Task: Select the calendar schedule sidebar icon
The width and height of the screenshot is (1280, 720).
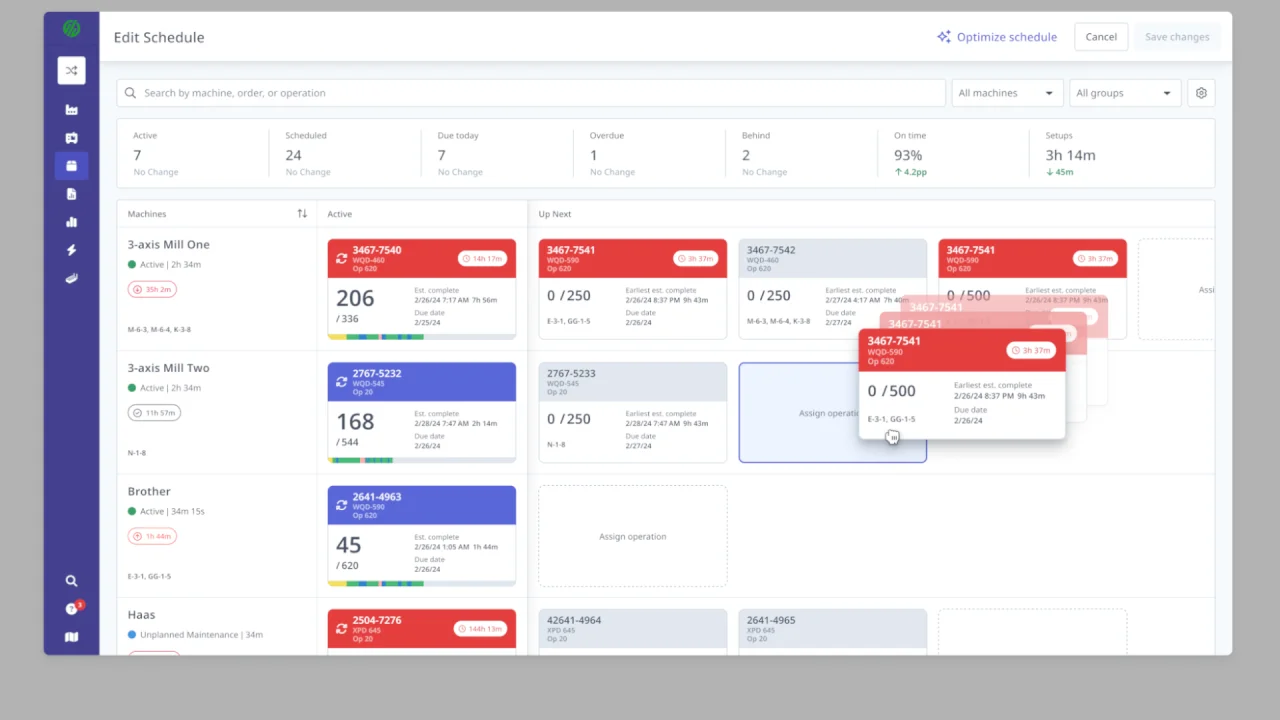Action: point(71,166)
